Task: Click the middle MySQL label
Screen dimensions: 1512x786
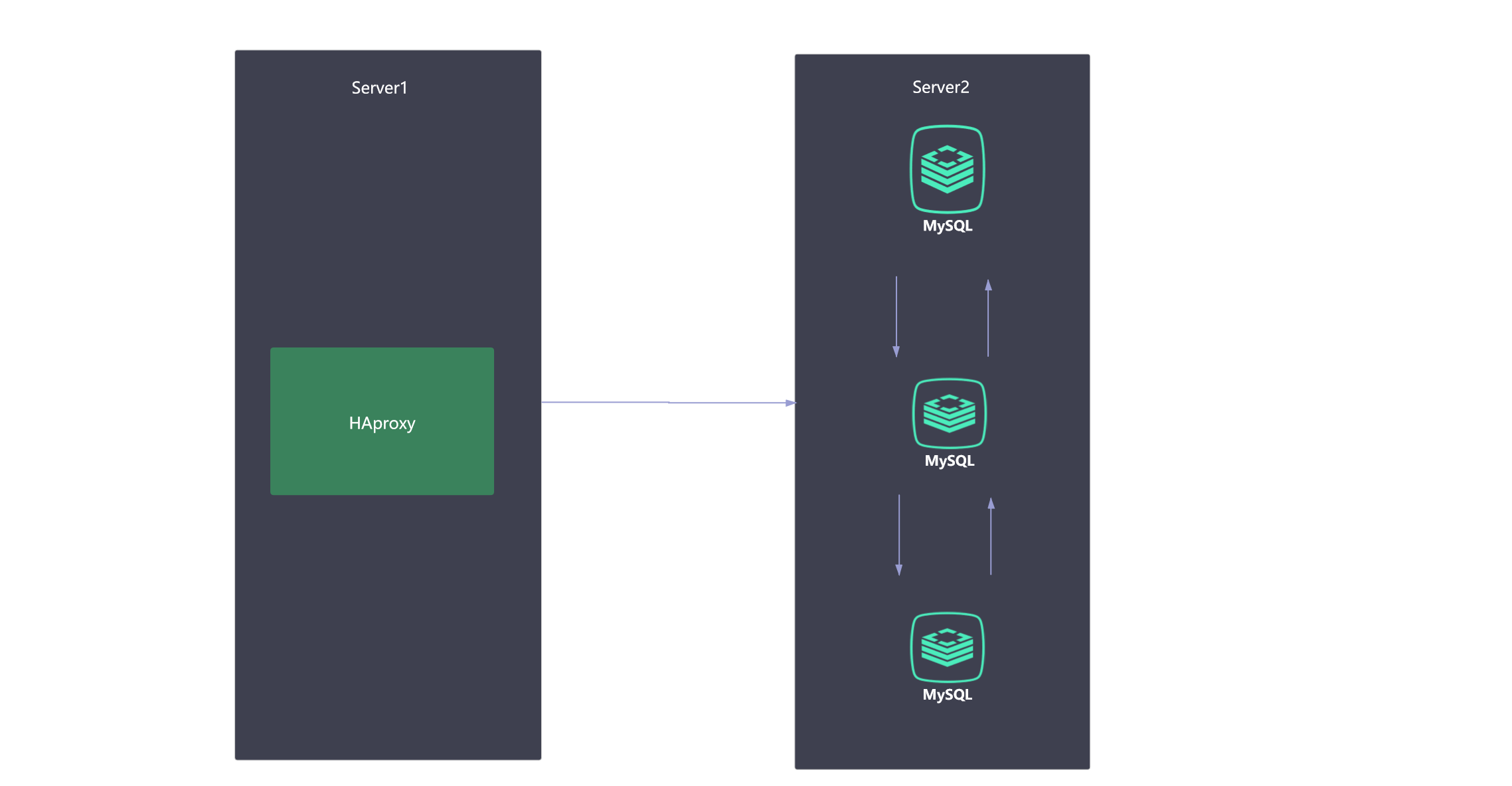Action: (950, 460)
